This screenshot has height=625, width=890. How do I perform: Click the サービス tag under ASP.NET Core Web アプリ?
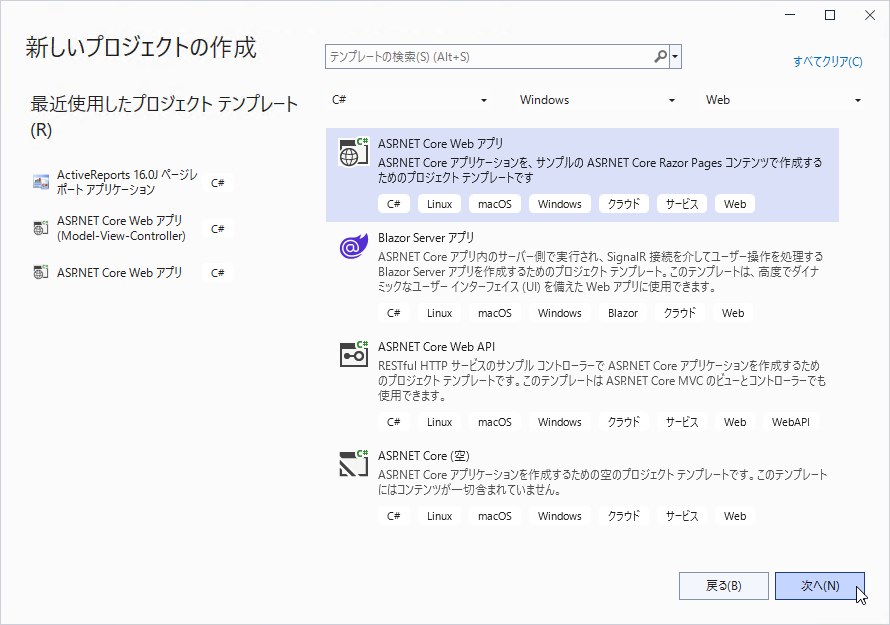[682, 204]
